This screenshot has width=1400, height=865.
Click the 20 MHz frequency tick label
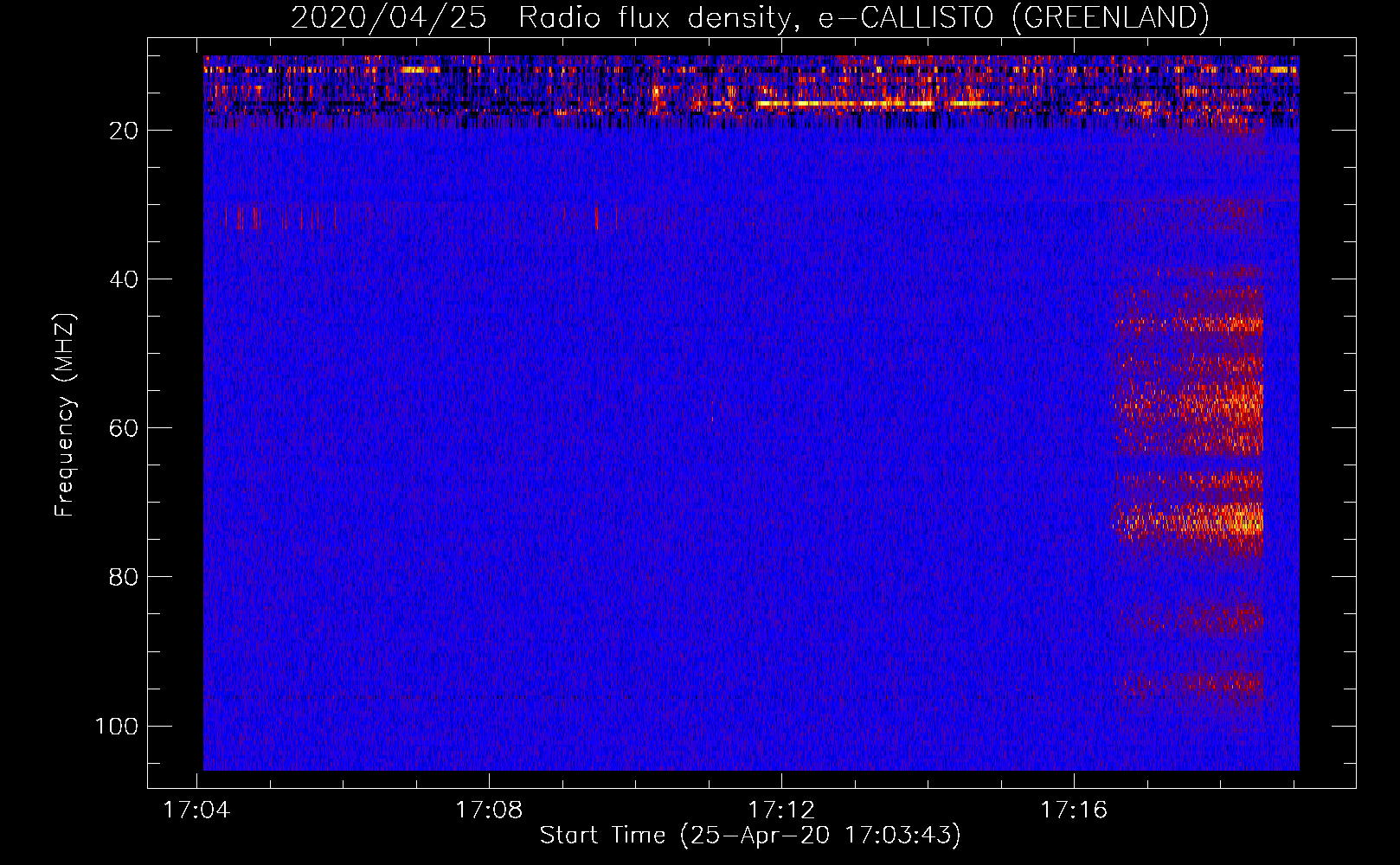coord(124,131)
